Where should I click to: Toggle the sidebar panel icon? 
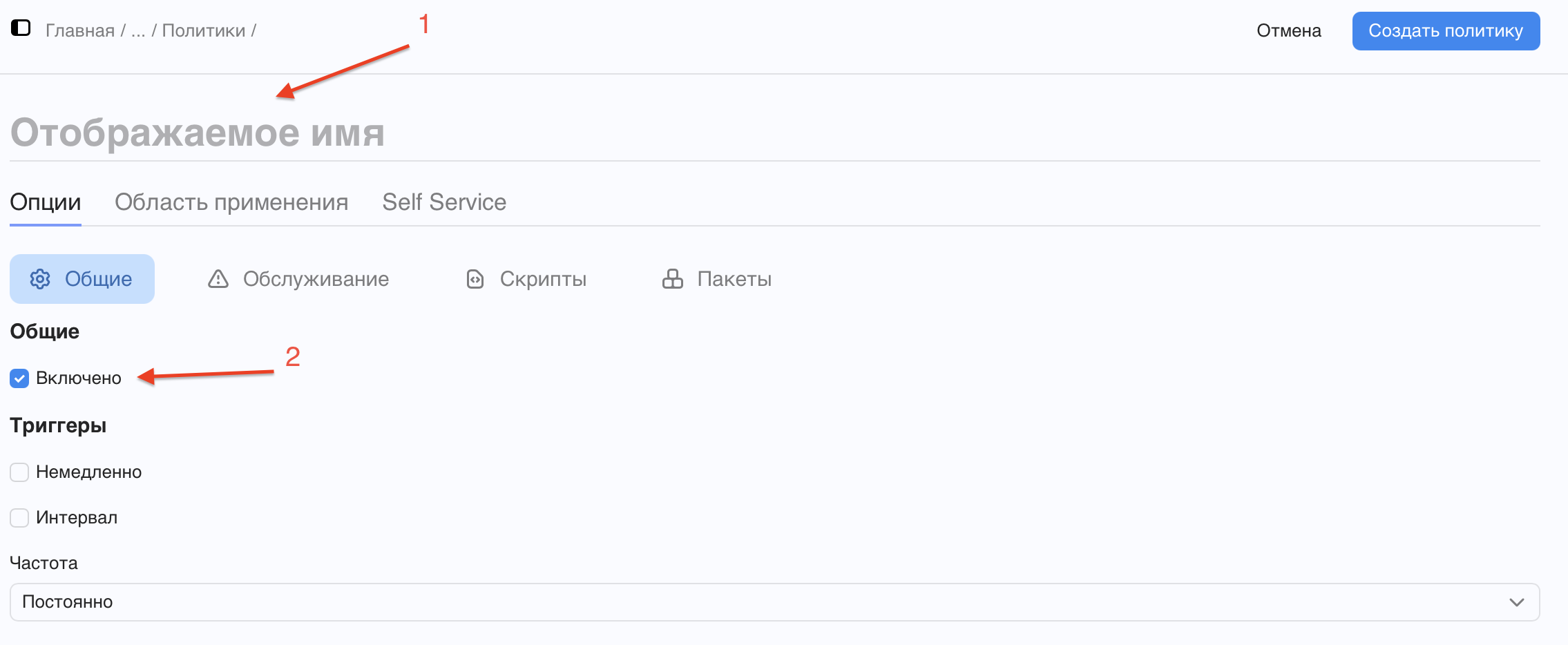pyautogui.click(x=21, y=28)
